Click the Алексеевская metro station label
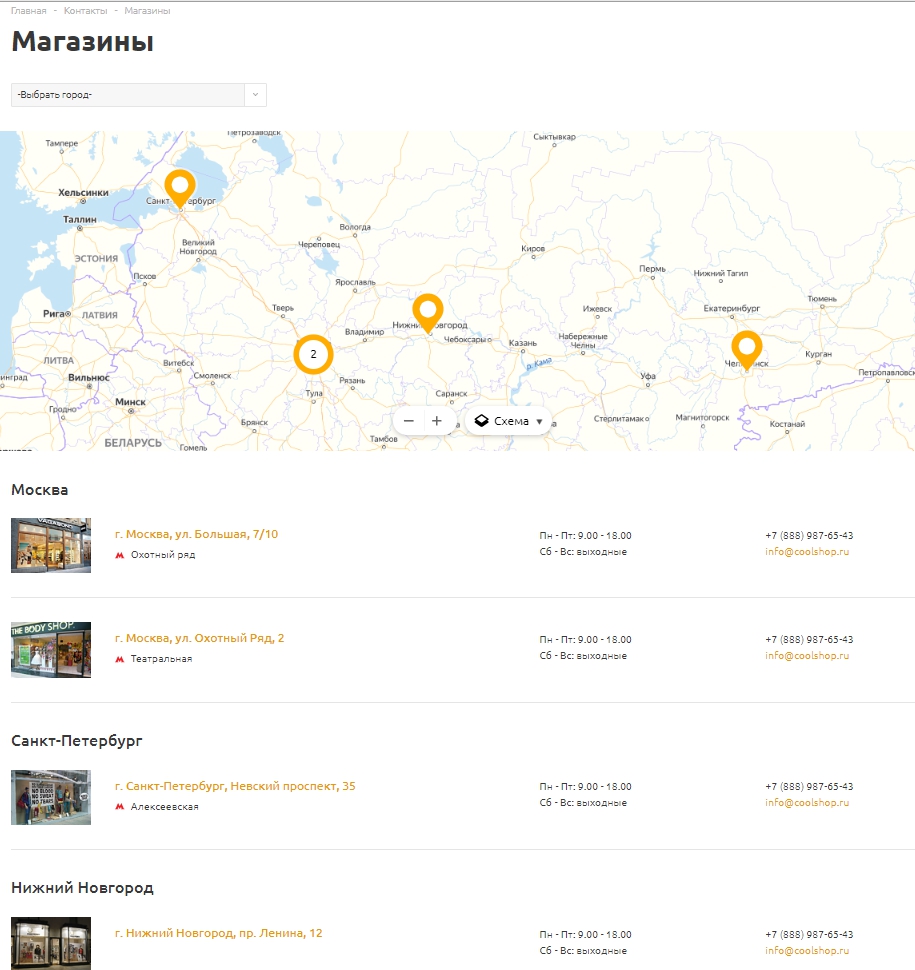 point(165,807)
